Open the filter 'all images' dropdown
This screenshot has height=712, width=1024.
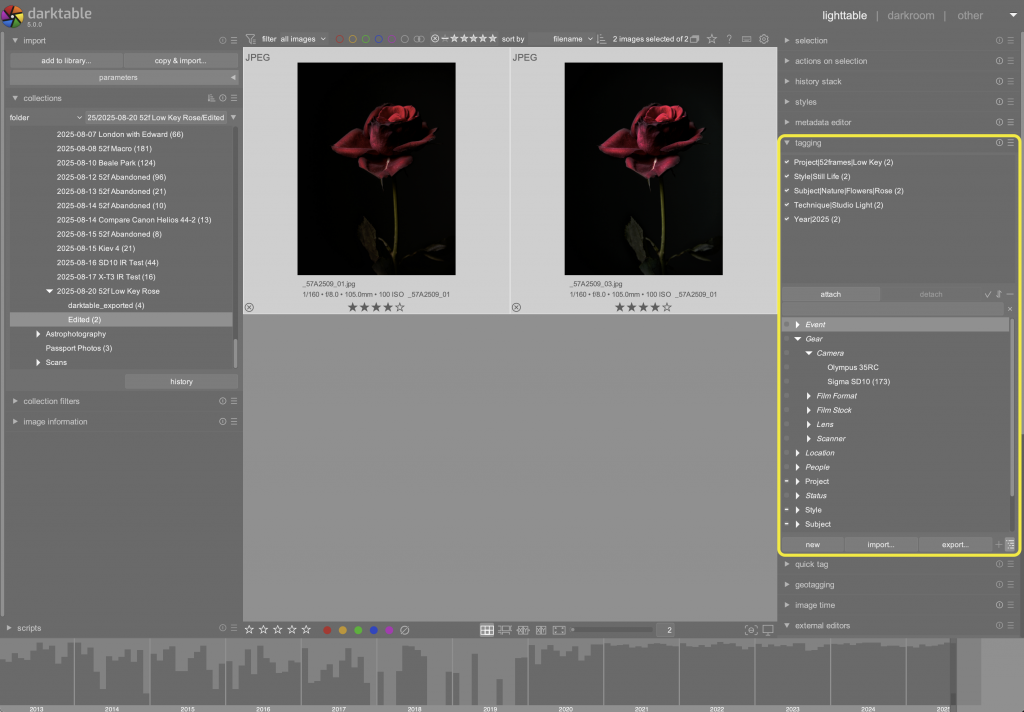click(x=303, y=39)
